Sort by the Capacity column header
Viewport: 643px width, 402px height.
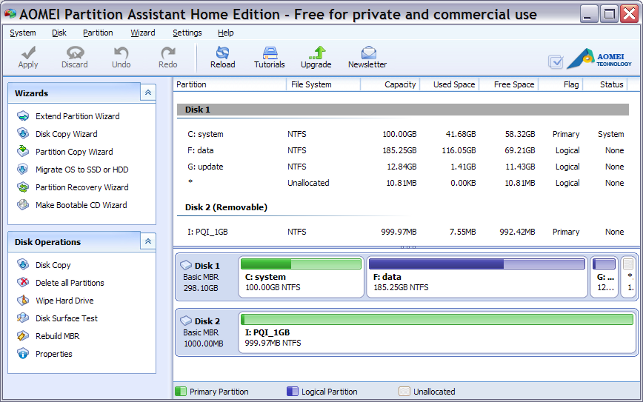click(390, 85)
